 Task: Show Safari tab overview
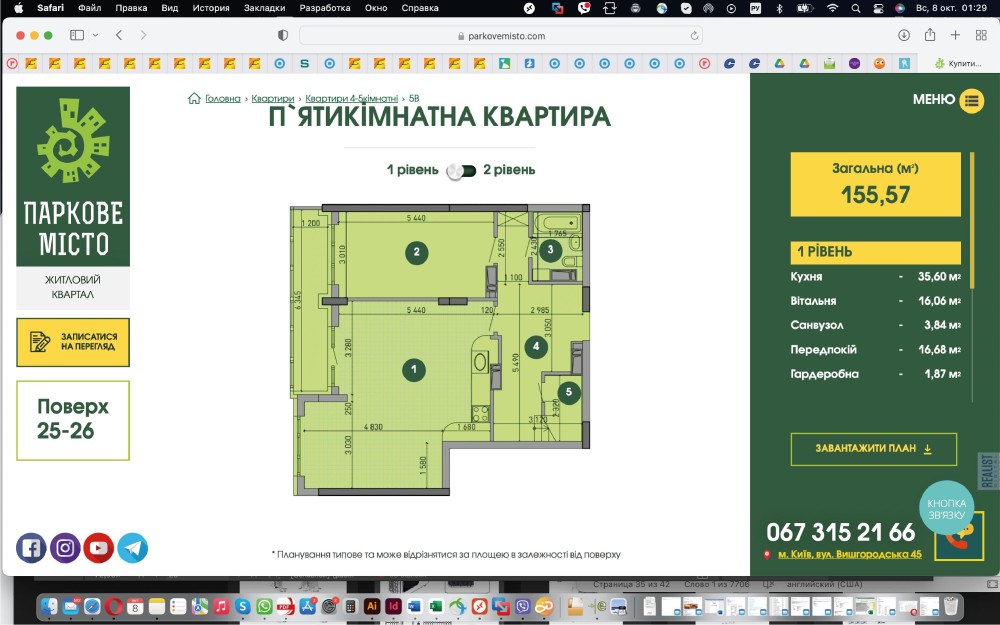click(x=980, y=35)
